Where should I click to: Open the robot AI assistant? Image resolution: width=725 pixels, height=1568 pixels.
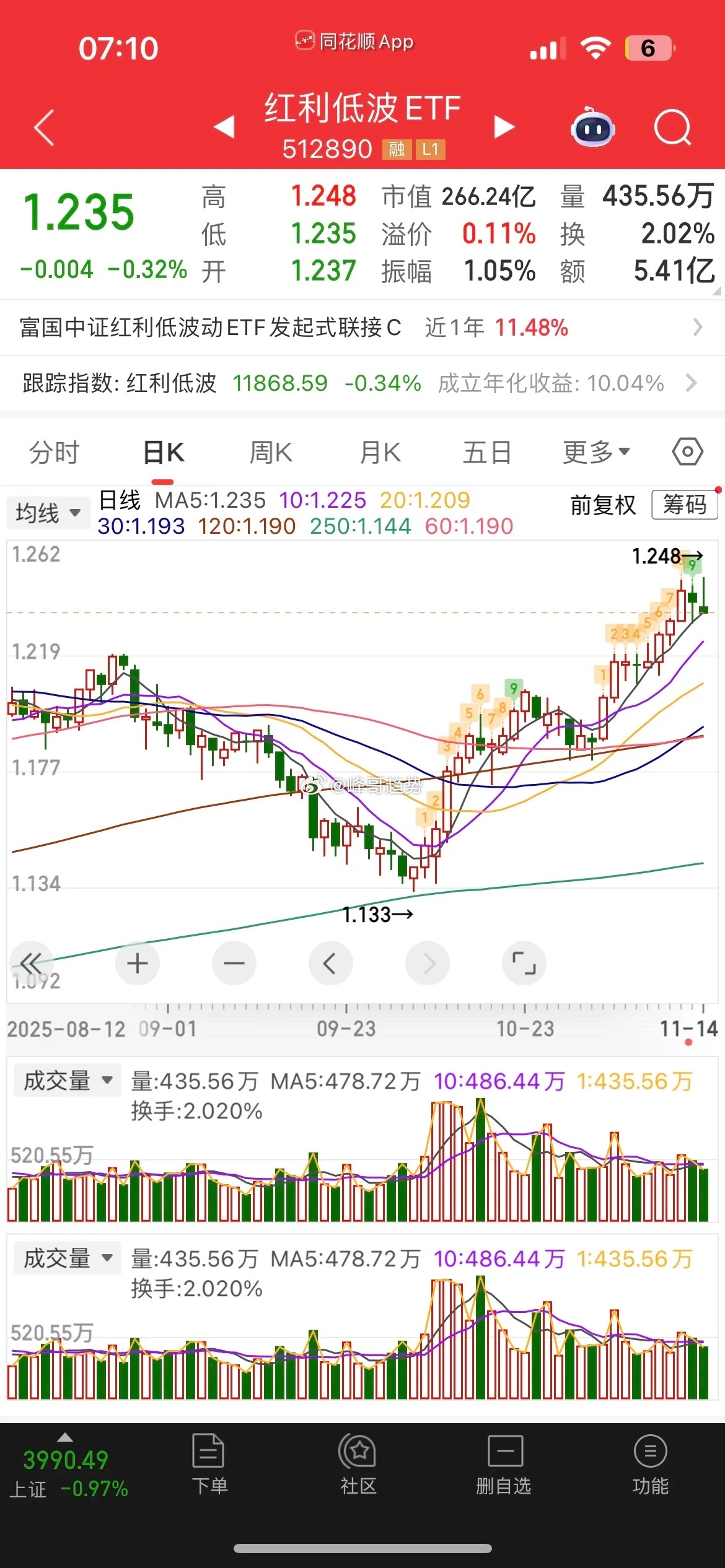click(592, 127)
